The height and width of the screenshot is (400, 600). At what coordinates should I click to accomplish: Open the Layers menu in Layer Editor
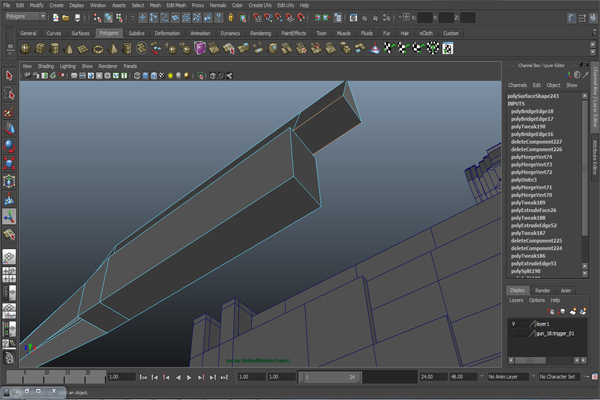tap(516, 300)
